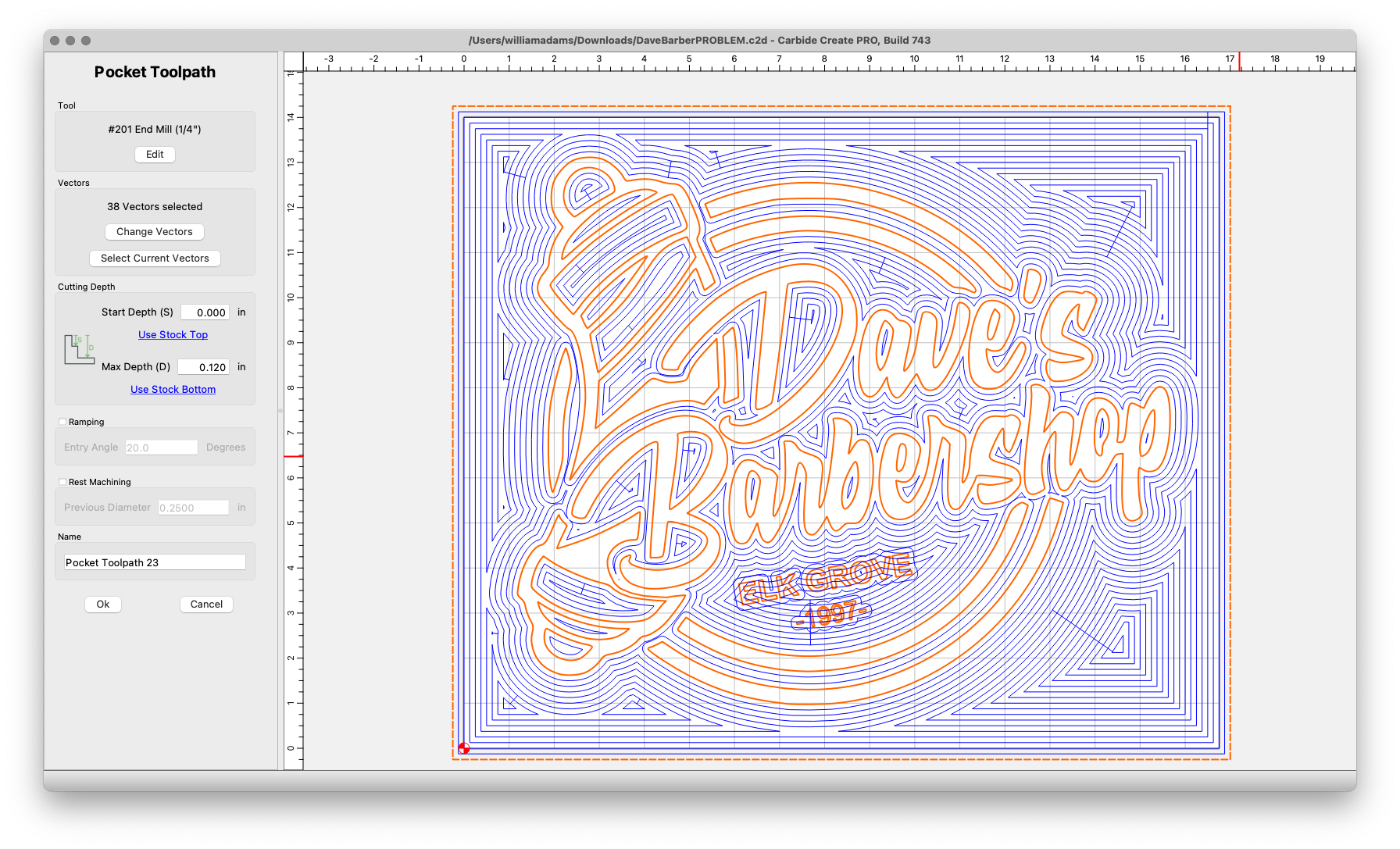
Task: Click the toolpath Name text field
Action: point(155,562)
